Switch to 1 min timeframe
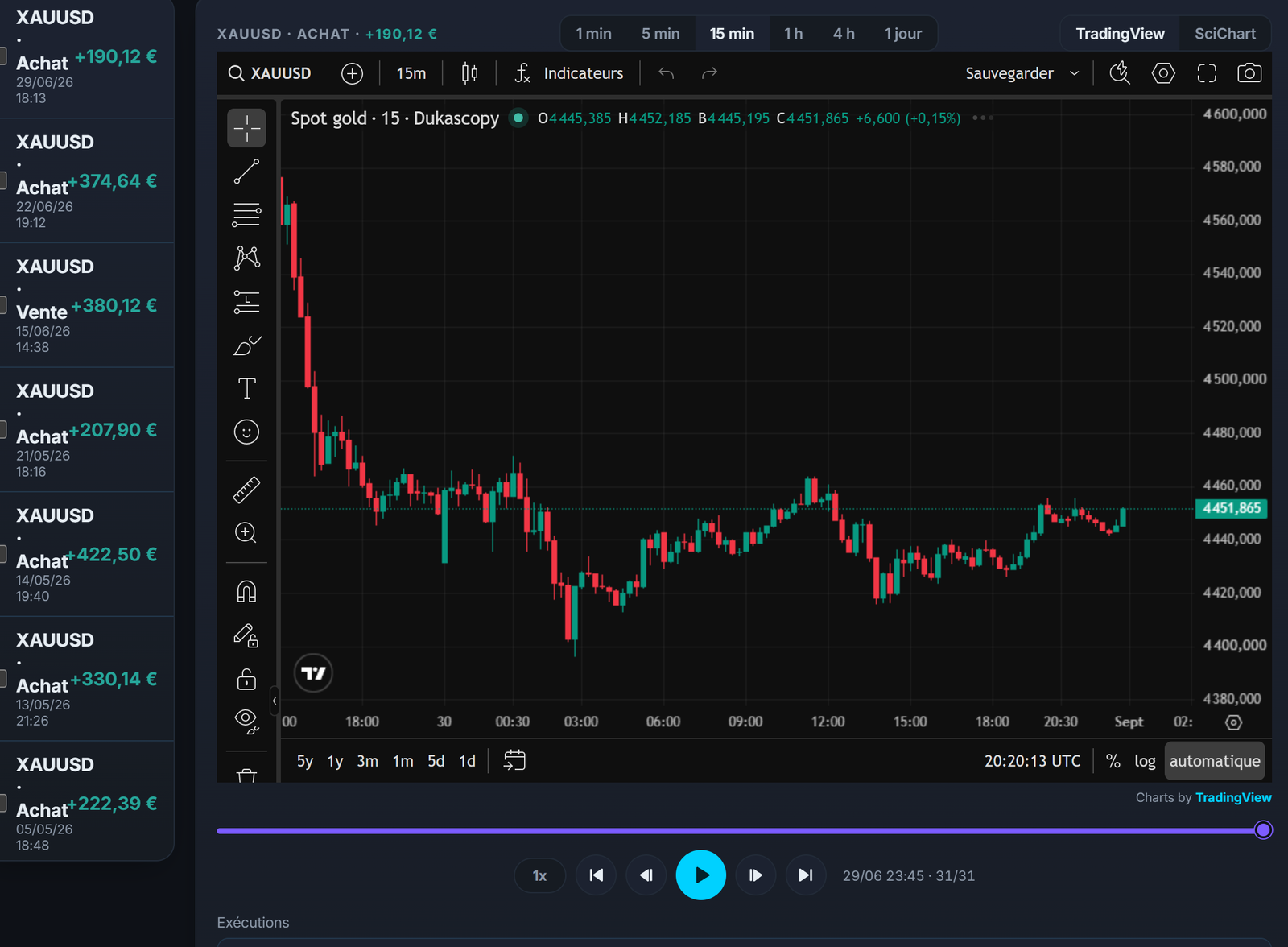Viewport: 1288px width, 947px height. pos(593,34)
